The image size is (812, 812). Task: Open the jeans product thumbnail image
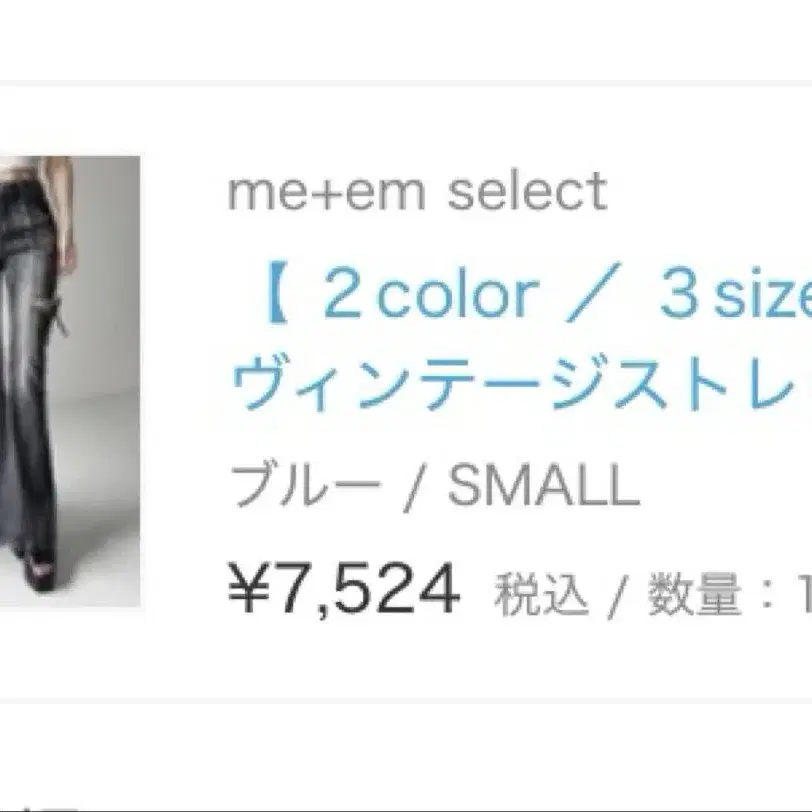point(70,381)
